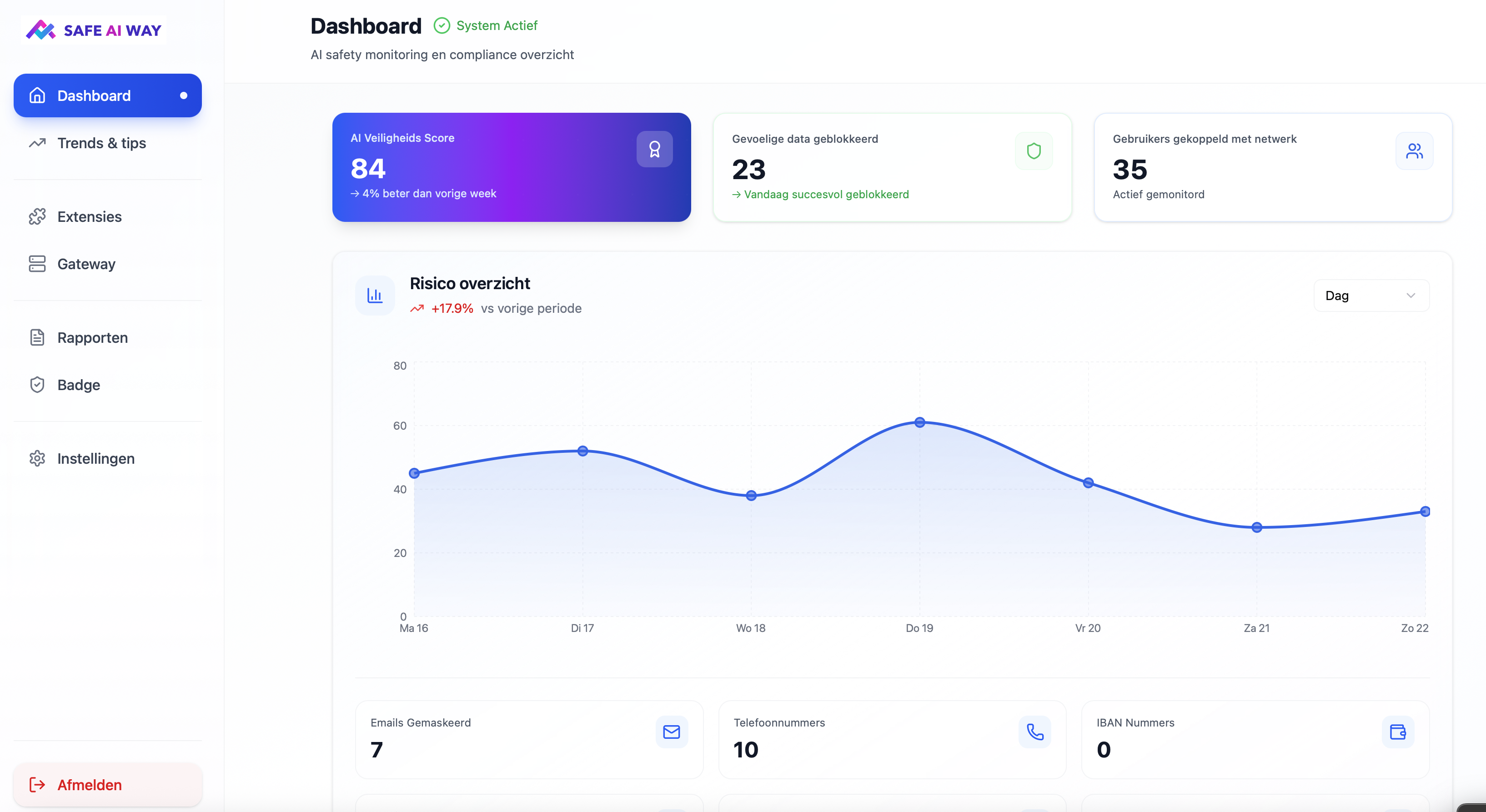Viewport: 1486px width, 812px height.
Task: Expand the chevron in the Dag selector
Action: (x=1411, y=296)
